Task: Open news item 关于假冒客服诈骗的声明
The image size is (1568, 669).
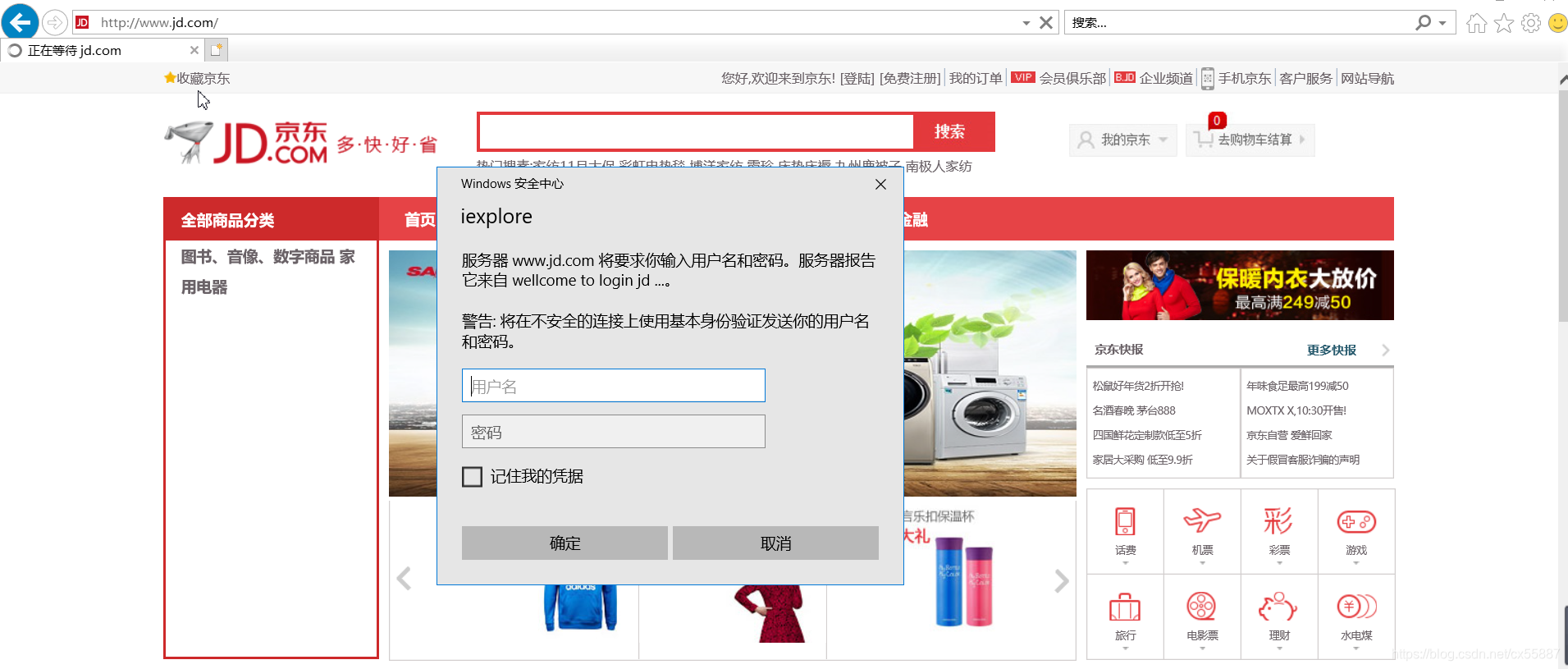Action: point(1303,460)
